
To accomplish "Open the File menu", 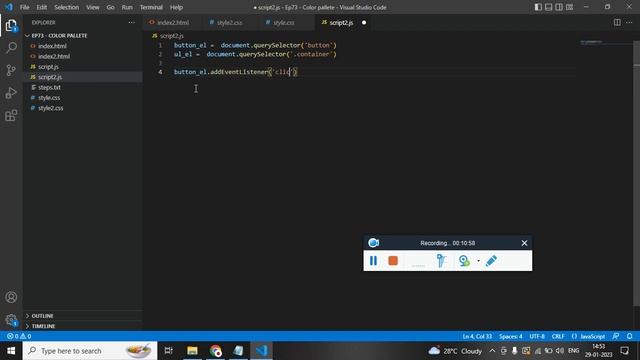I will [x=24, y=7].
